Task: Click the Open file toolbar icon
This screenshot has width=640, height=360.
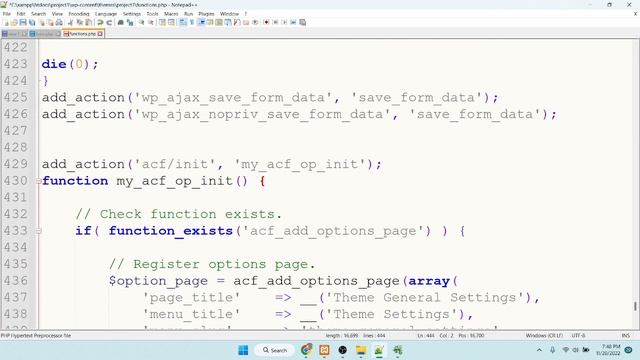Action: [x=14, y=22]
